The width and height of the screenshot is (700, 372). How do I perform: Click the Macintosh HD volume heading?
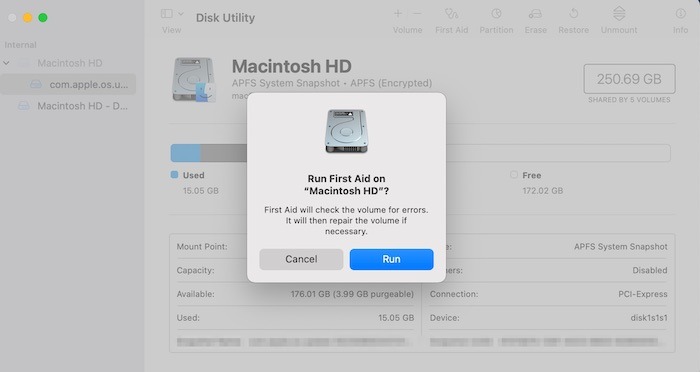coord(292,66)
